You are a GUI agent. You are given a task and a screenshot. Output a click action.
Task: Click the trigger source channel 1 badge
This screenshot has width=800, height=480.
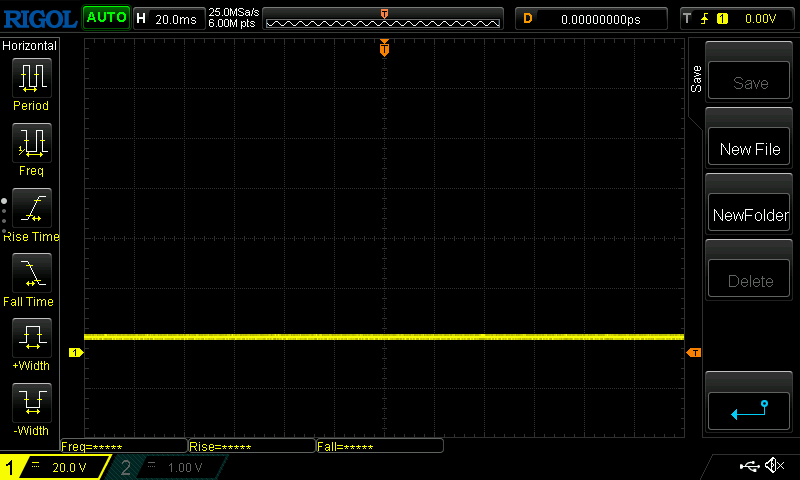[x=722, y=19]
